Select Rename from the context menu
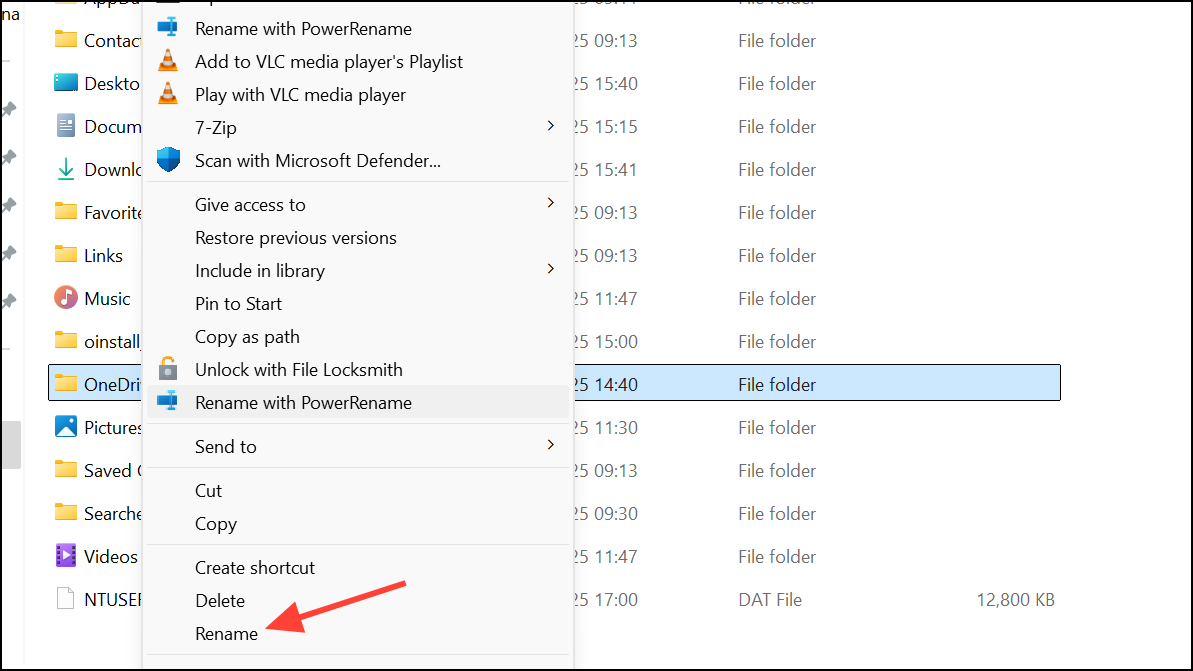 227,633
